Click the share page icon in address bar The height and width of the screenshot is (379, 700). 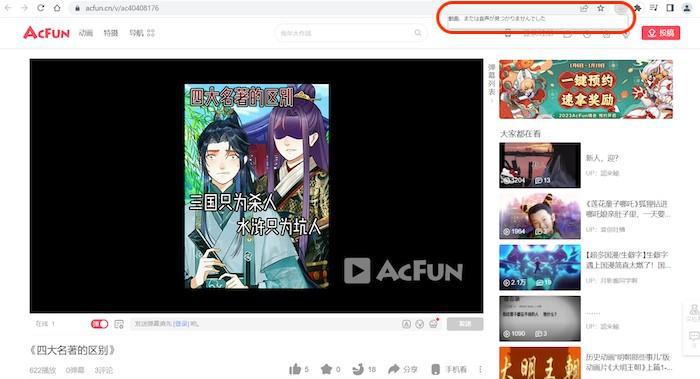584,8
